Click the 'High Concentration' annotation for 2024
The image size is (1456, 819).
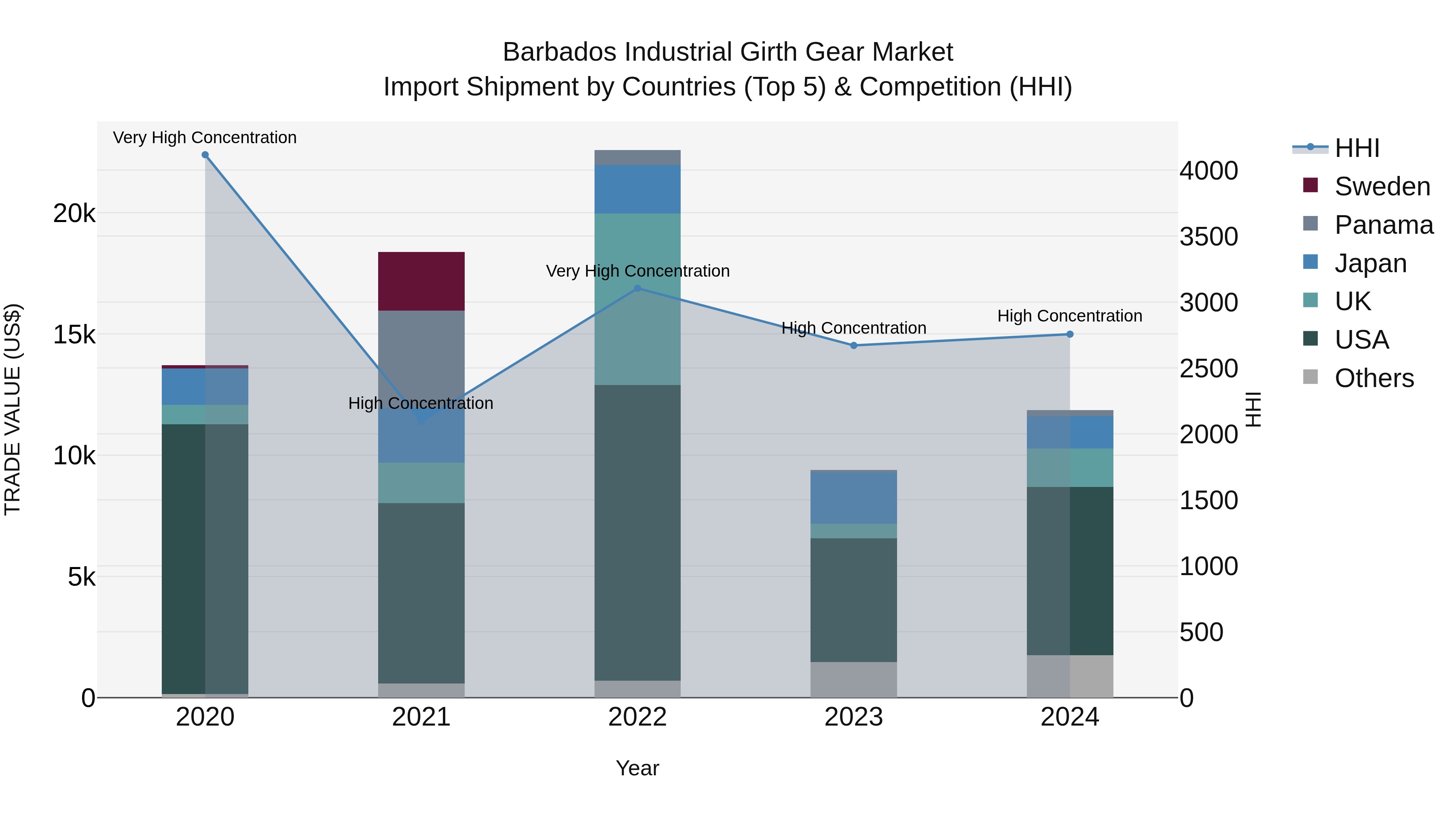click(x=1070, y=316)
